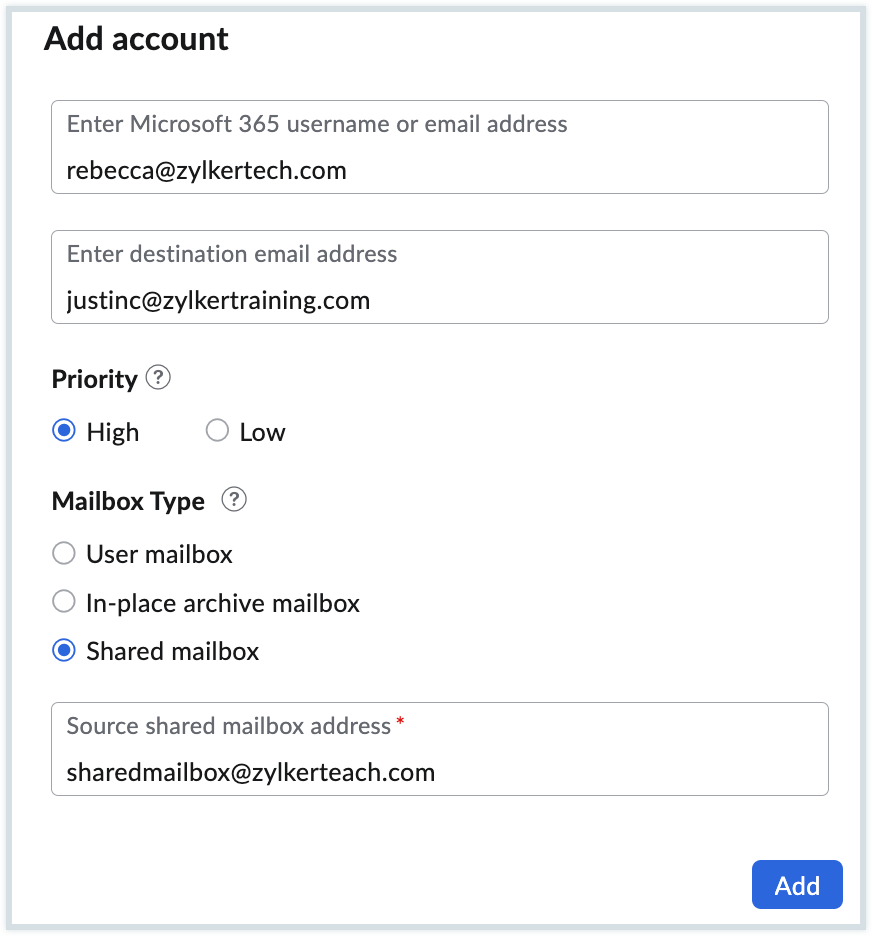Viewport: 872px width, 936px height.
Task: Select the User mailbox type
Action: [x=64, y=553]
